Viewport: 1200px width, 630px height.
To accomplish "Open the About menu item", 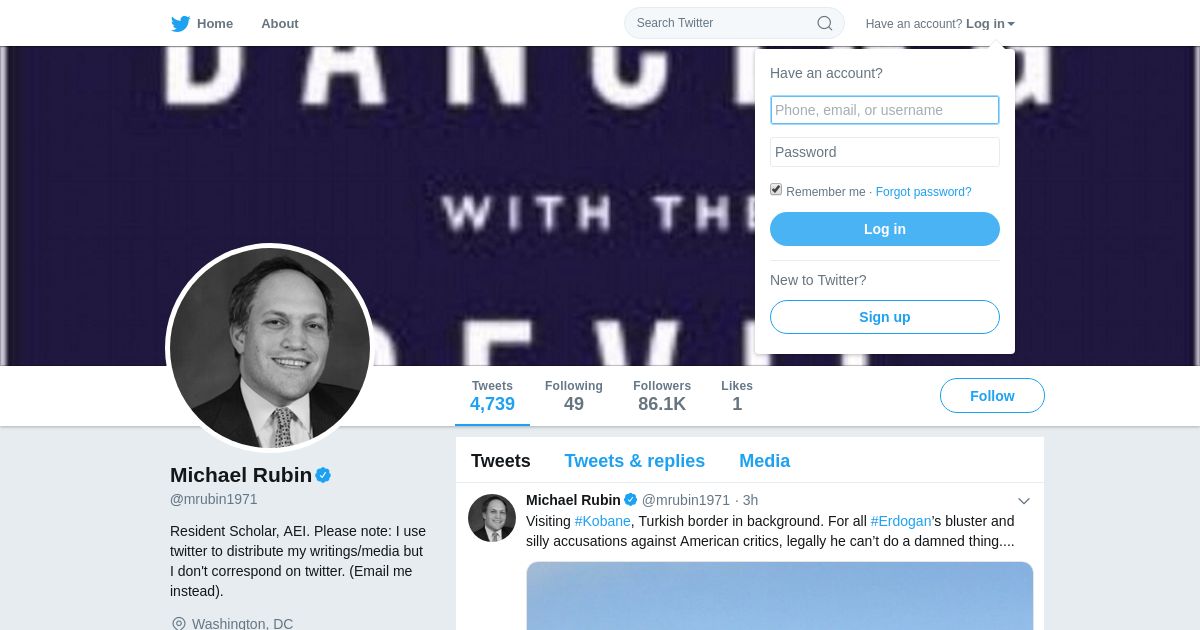I will pos(280,24).
